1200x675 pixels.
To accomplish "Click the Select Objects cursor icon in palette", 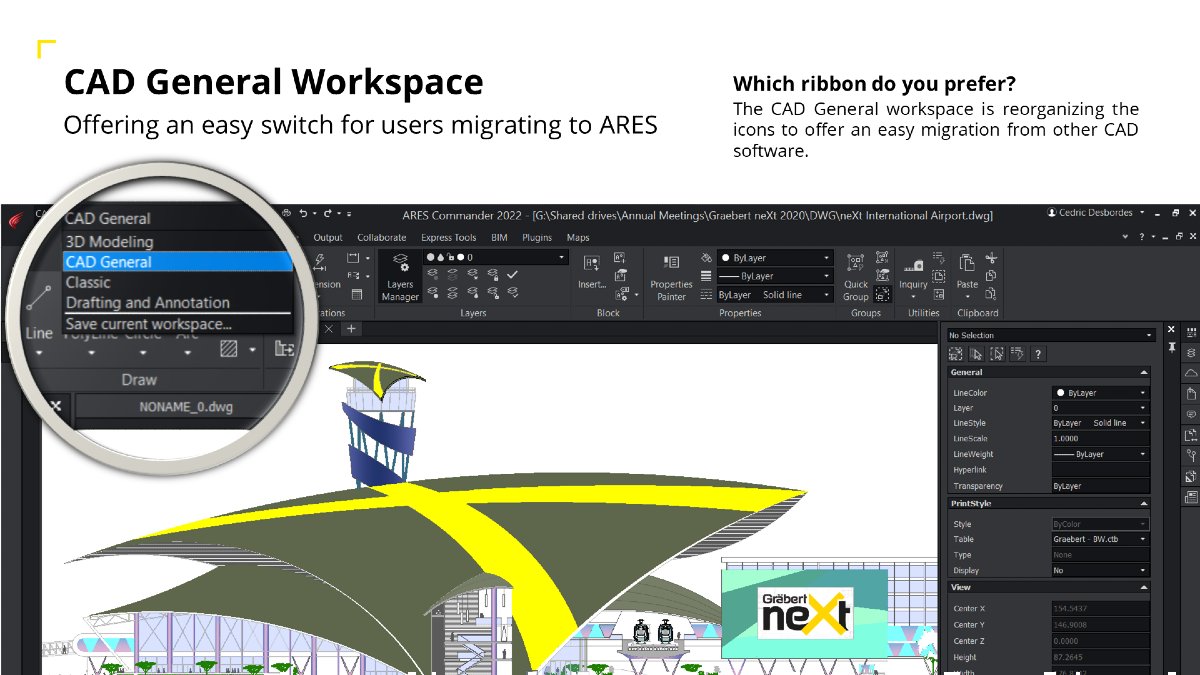I will pyautogui.click(x=976, y=354).
